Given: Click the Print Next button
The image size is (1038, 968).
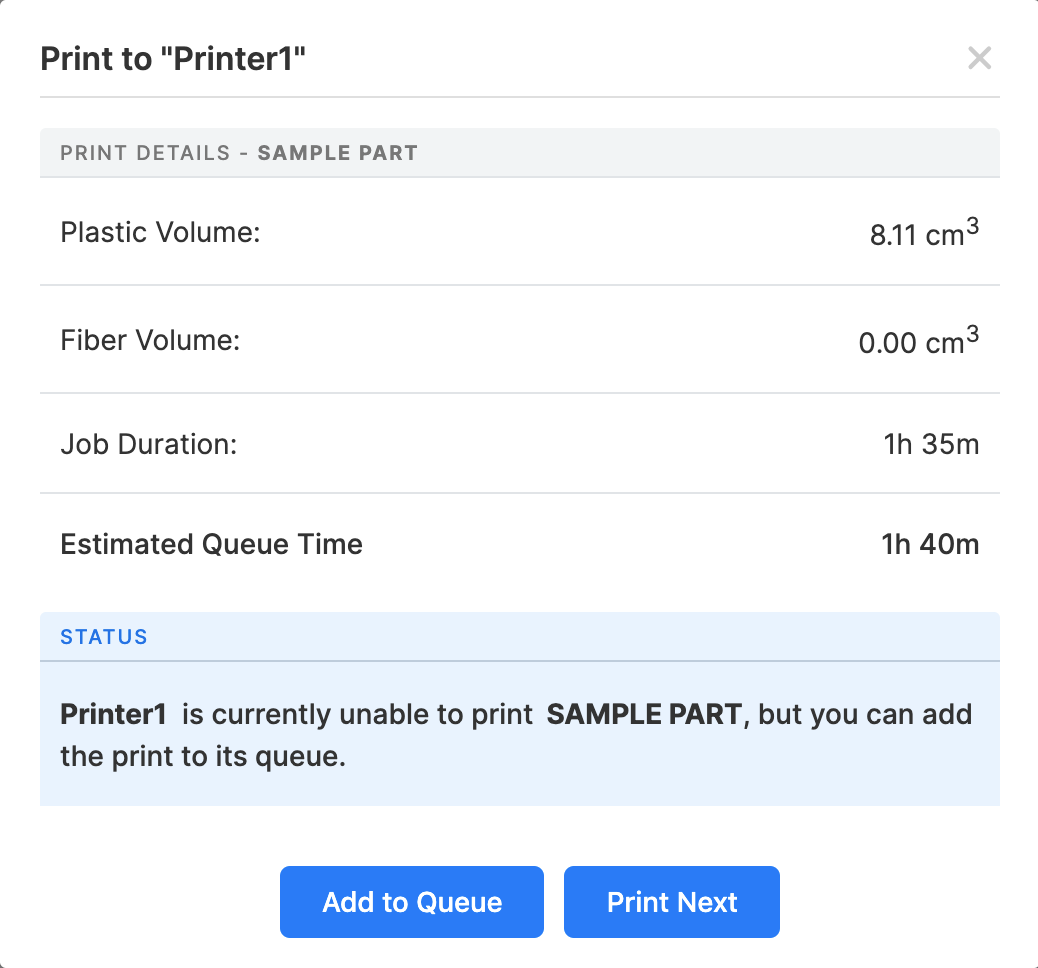Looking at the screenshot, I should click(671, 901).
